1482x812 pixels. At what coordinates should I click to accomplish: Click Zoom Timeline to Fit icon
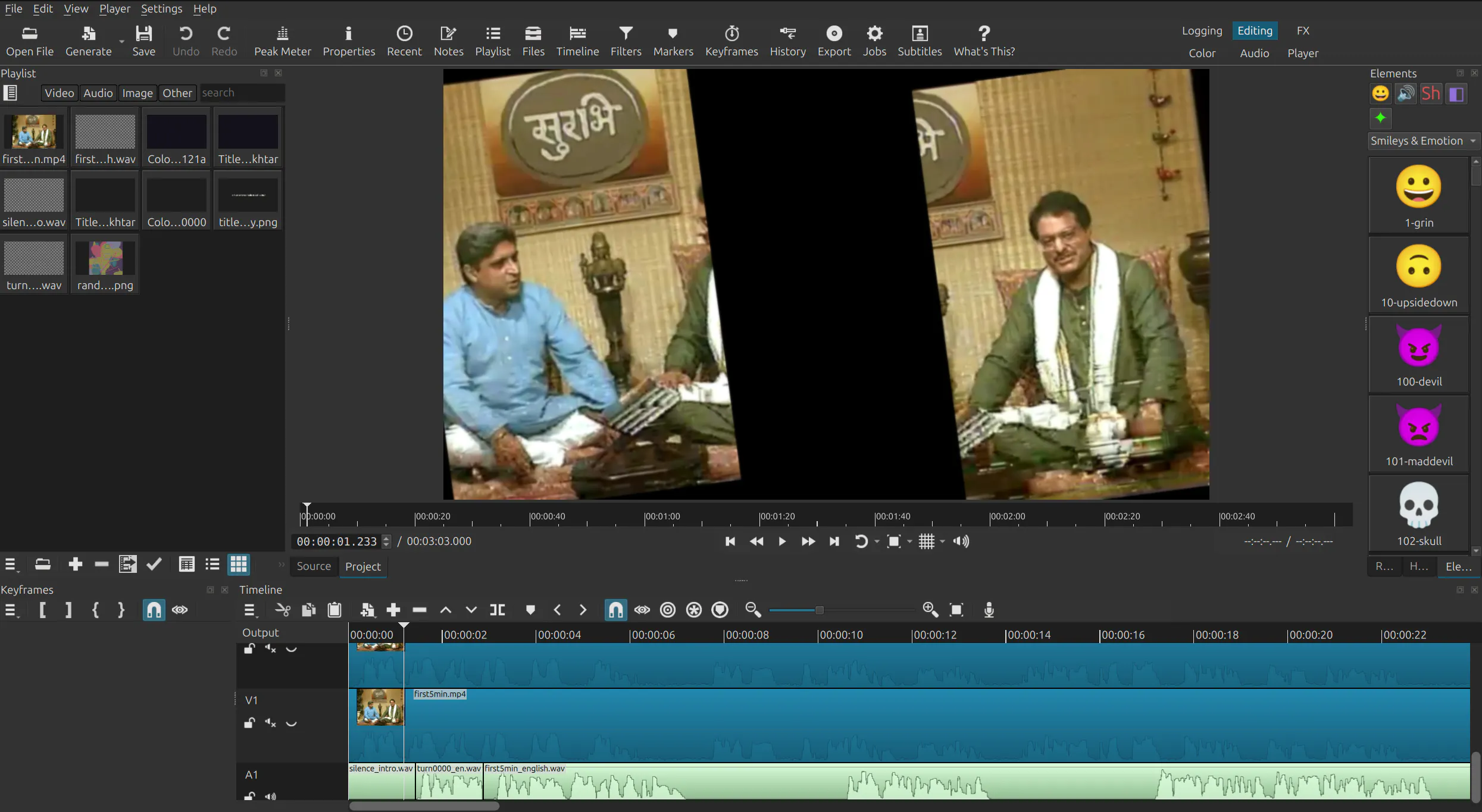tap(956, 610)
